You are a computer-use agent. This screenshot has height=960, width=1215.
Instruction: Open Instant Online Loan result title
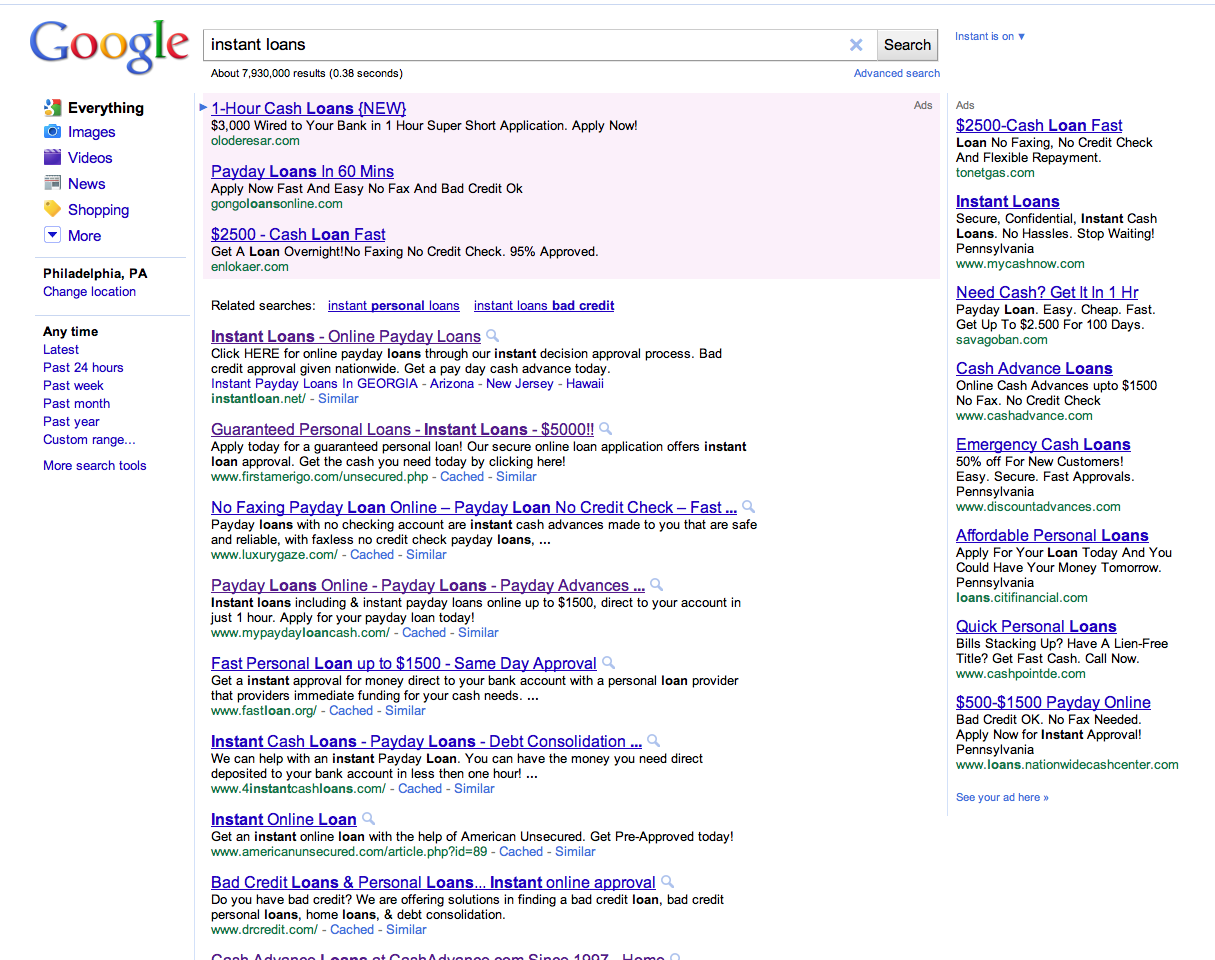pos(284,819)
